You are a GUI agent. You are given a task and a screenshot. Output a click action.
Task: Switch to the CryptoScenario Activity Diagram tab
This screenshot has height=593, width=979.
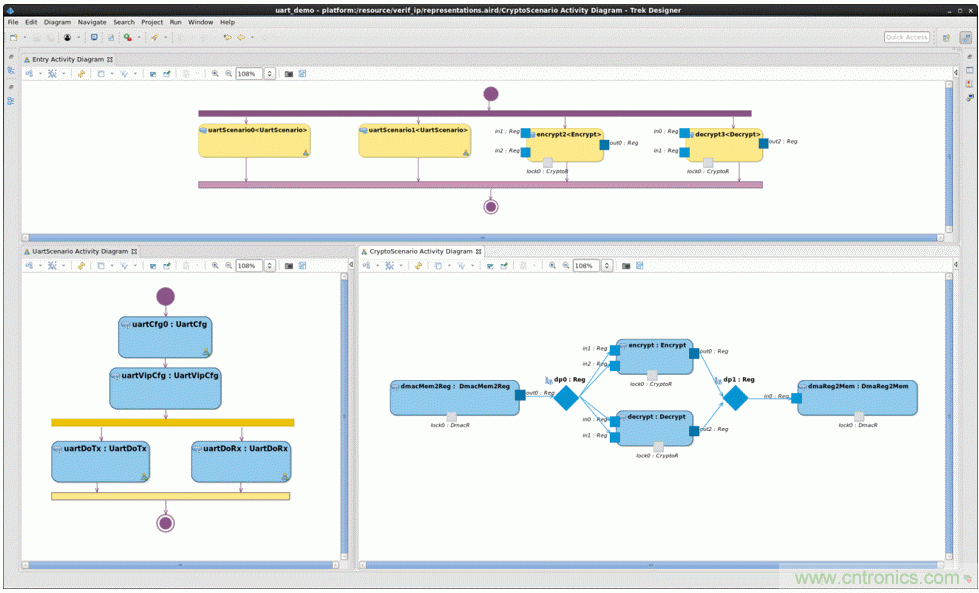pyautogui.click(x=419, y=251)
